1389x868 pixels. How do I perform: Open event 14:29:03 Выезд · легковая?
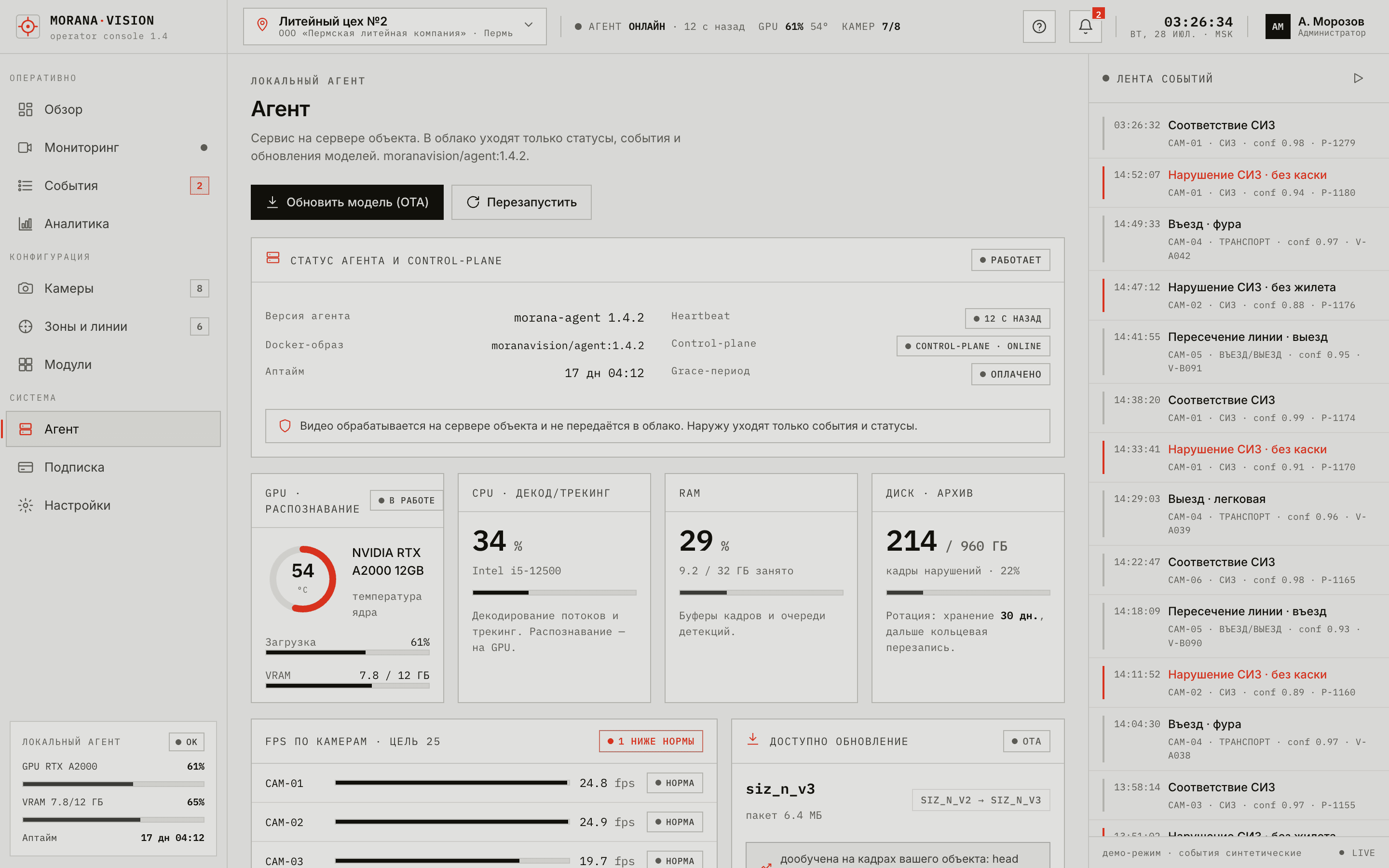tap(1238, 515)
